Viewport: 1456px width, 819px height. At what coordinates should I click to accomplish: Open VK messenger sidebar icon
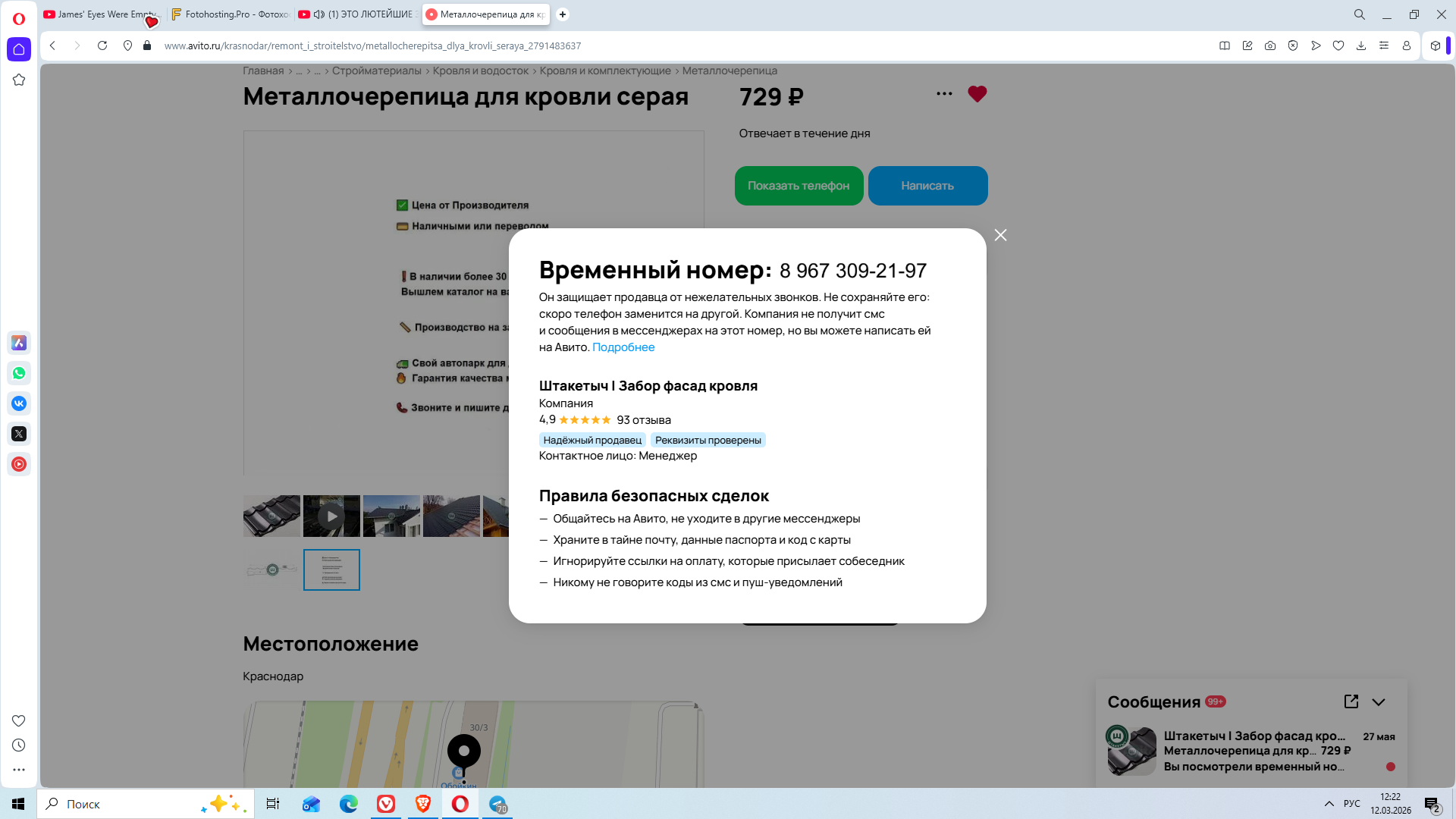coord(19,403)
